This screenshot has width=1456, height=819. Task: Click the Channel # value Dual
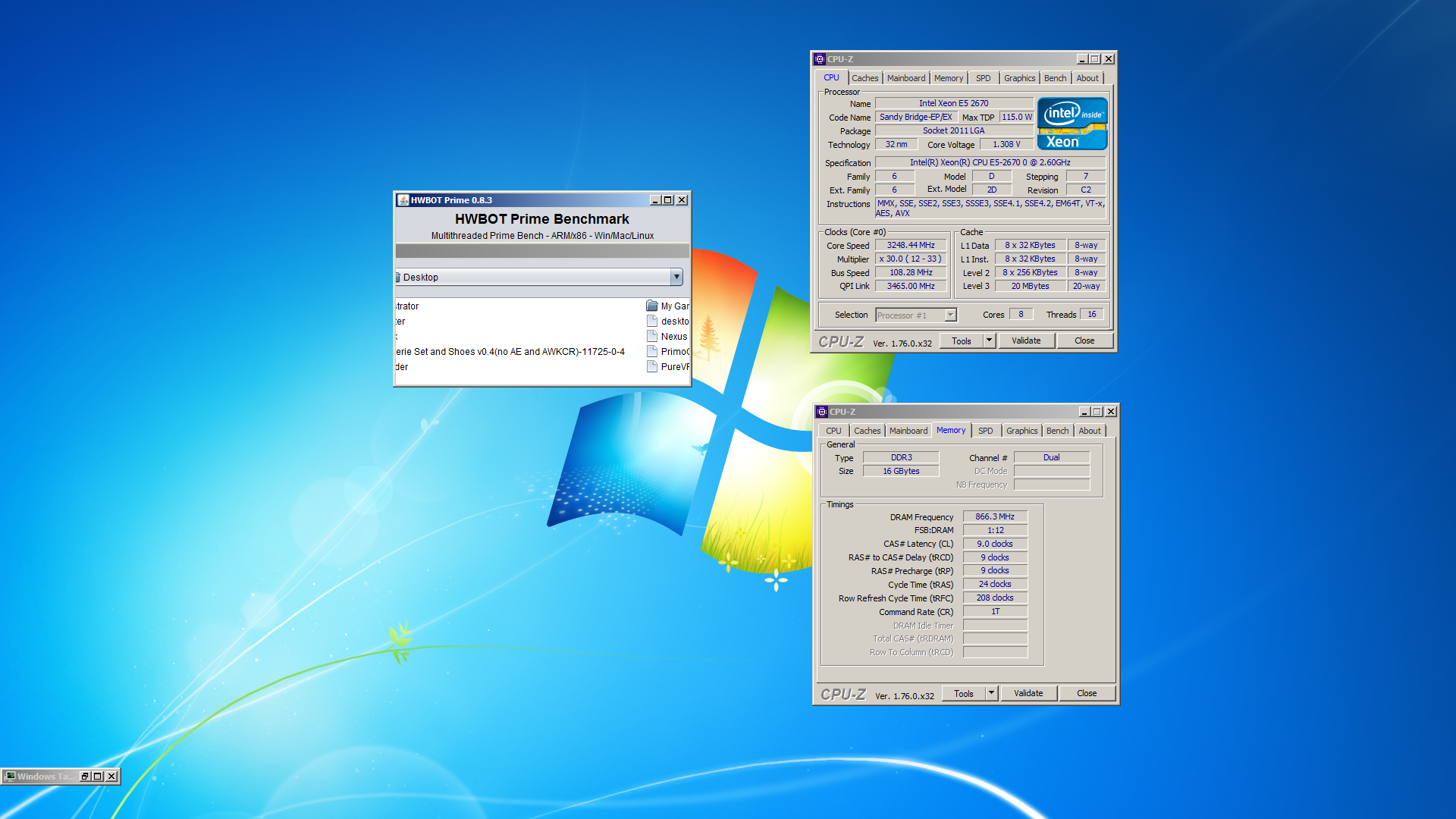1052,457
